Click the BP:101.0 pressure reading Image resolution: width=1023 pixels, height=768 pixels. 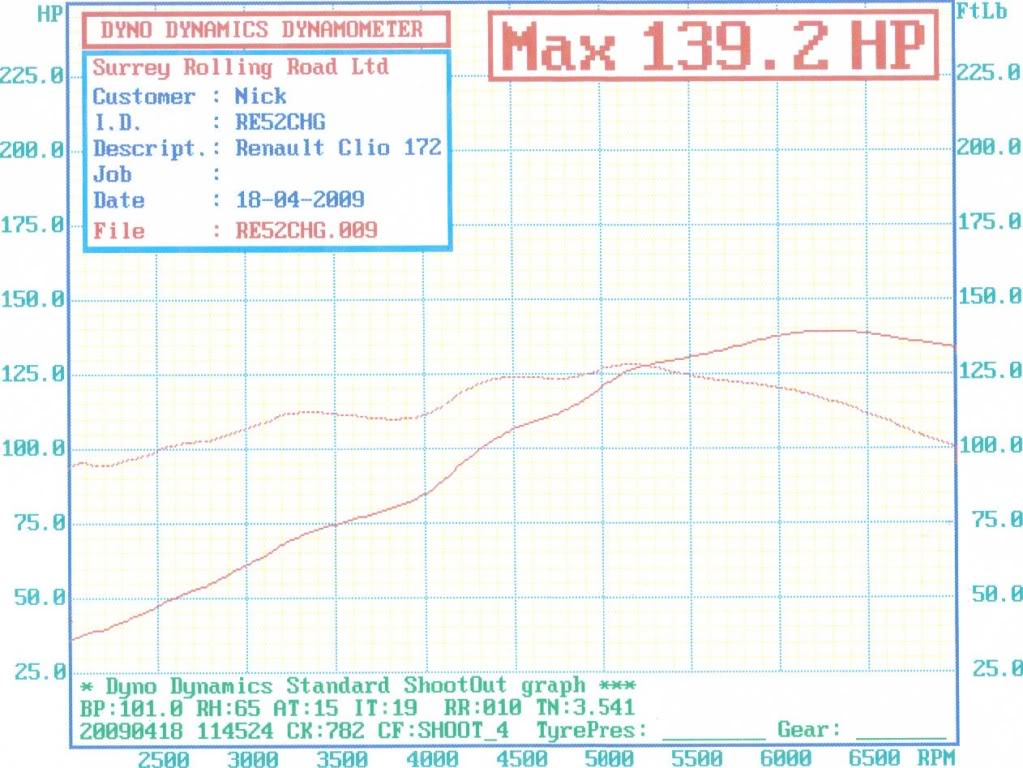pos(122,709)
